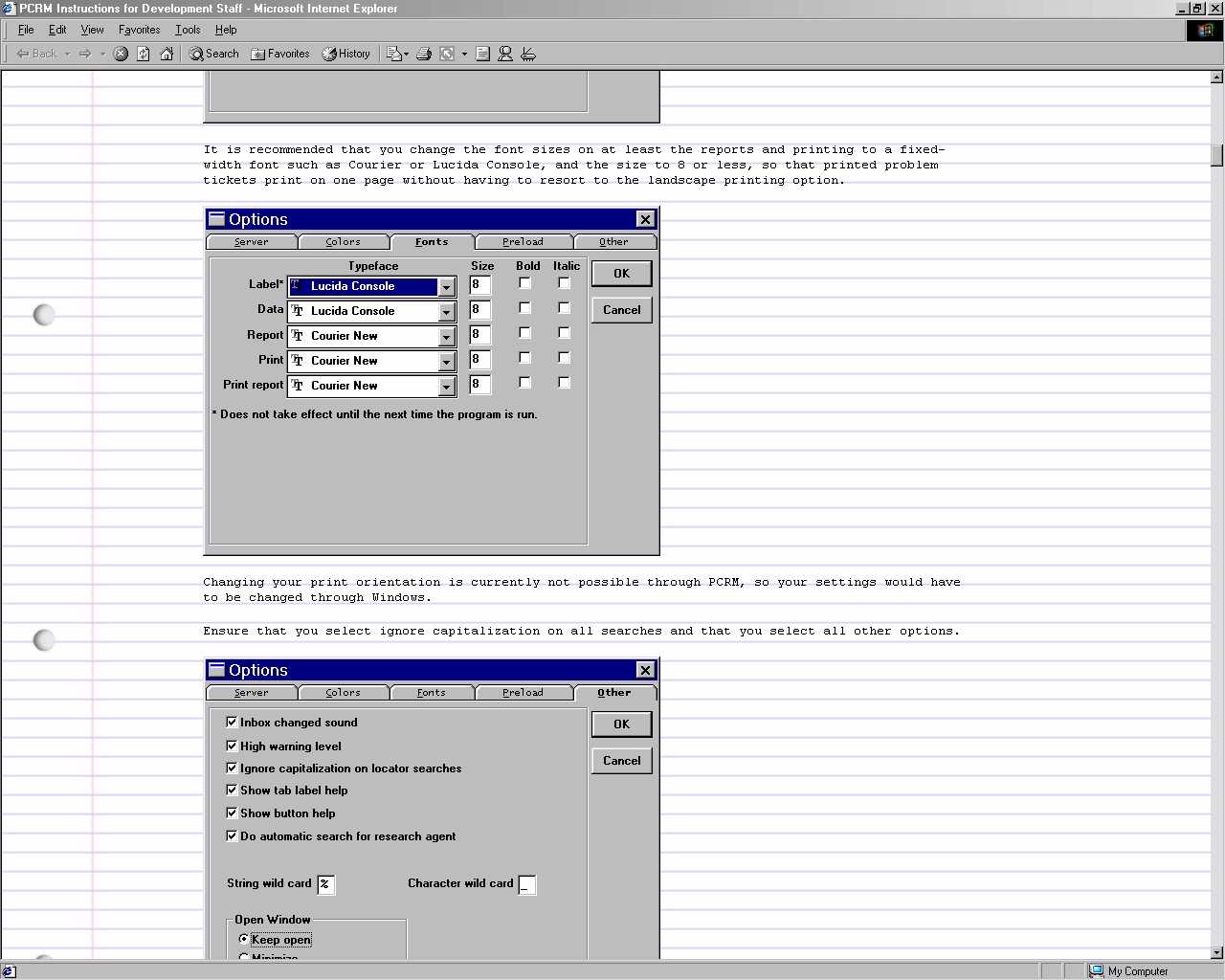The height and width of the screenshot is (980, 1225).
Task: Open the History pane from the toolbar
Action: 346,54
